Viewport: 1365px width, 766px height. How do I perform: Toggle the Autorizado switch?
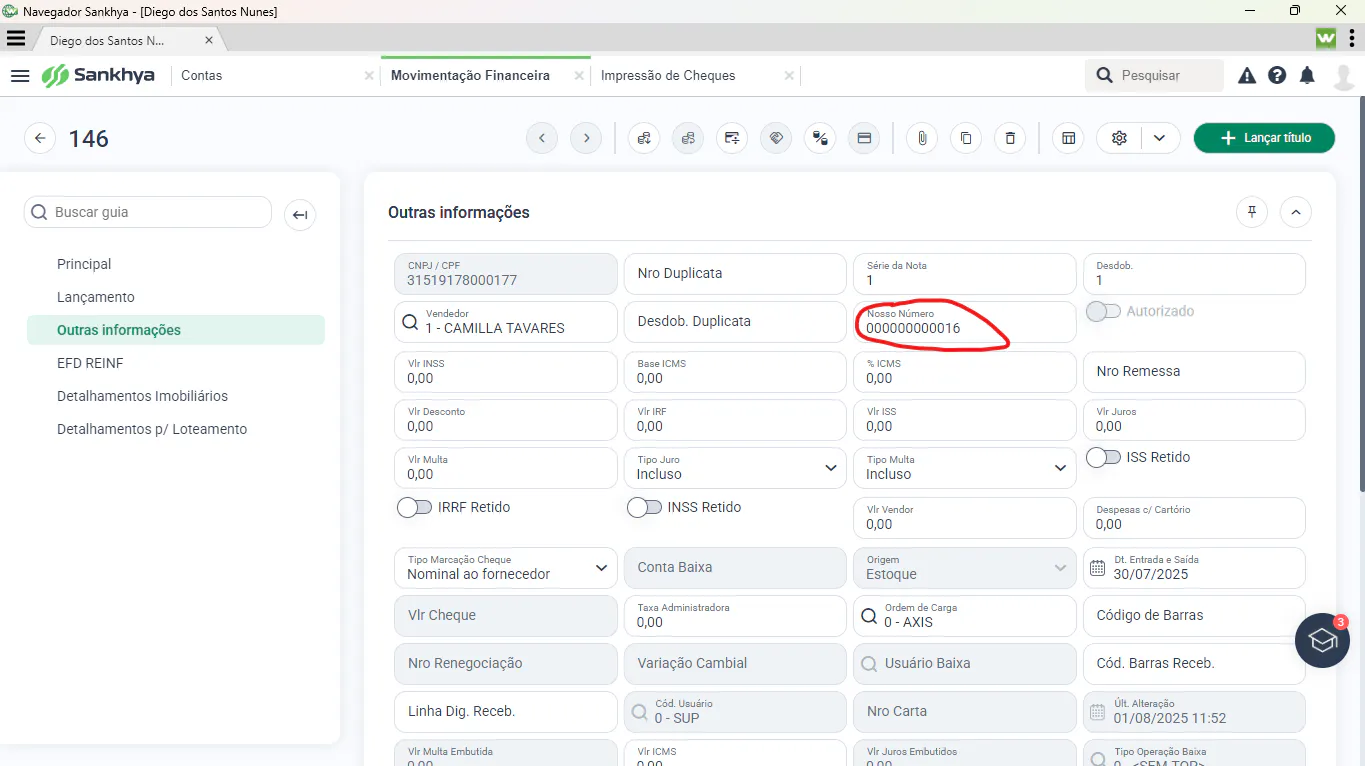pos(1103,311)
